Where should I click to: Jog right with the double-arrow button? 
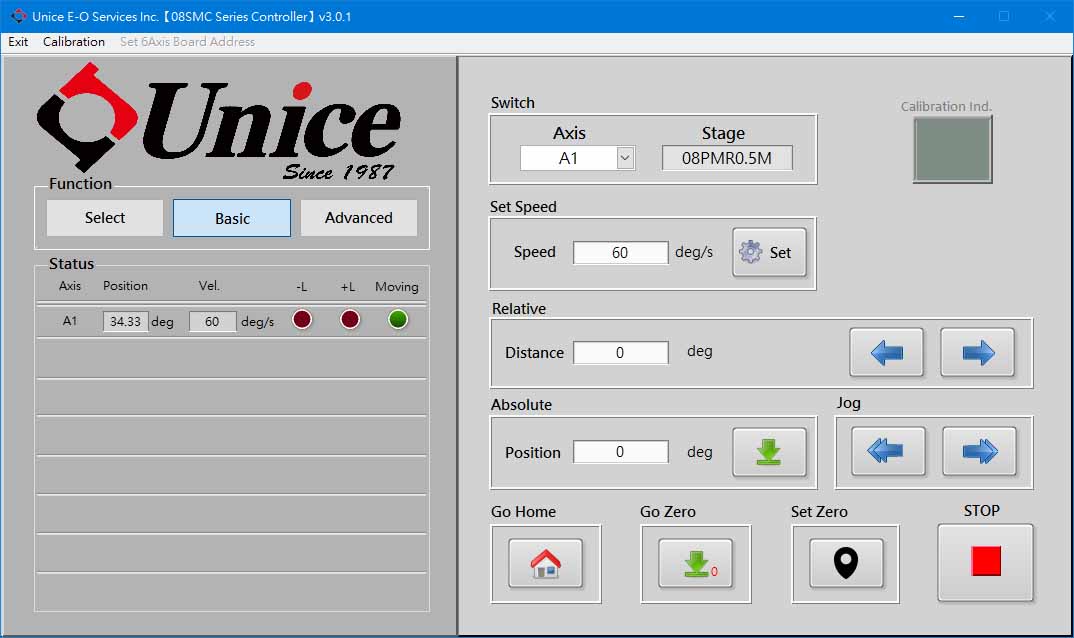click(x=979, y=451)
